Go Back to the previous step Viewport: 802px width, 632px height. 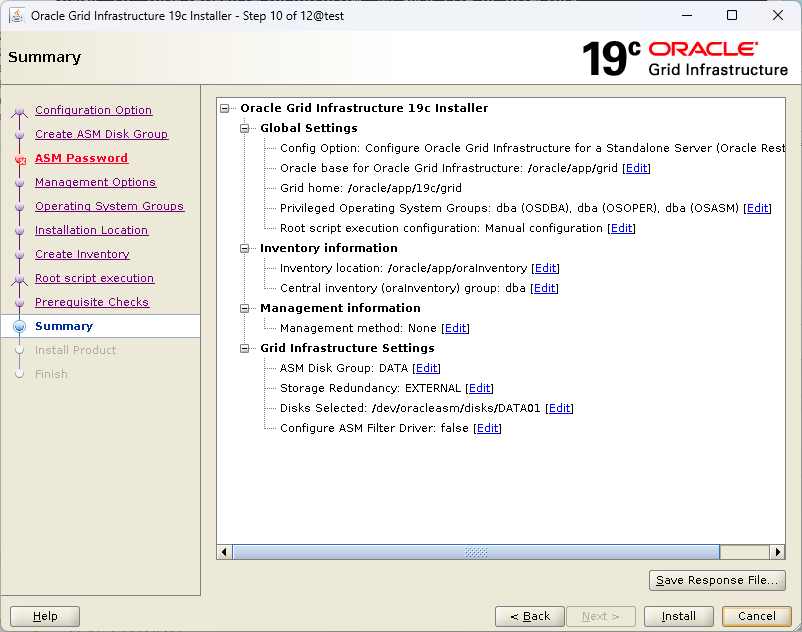[x=530, y=616]
